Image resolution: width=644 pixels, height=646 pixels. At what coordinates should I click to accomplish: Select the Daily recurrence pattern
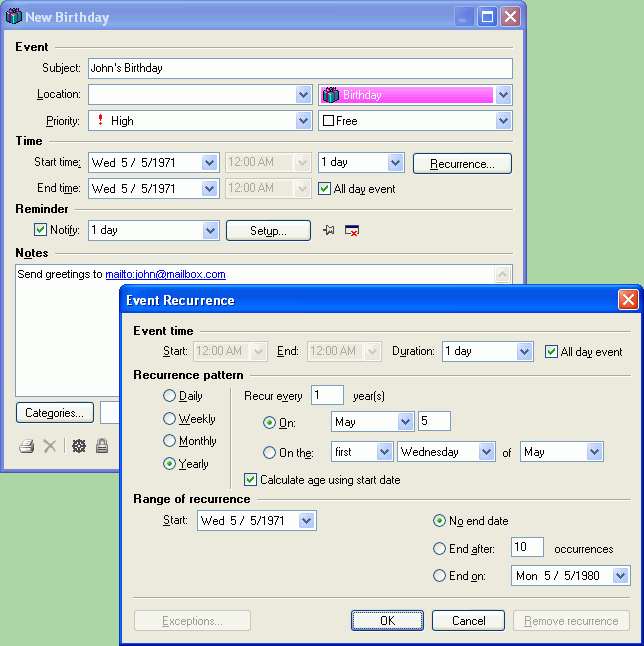(x=169, y=396)
